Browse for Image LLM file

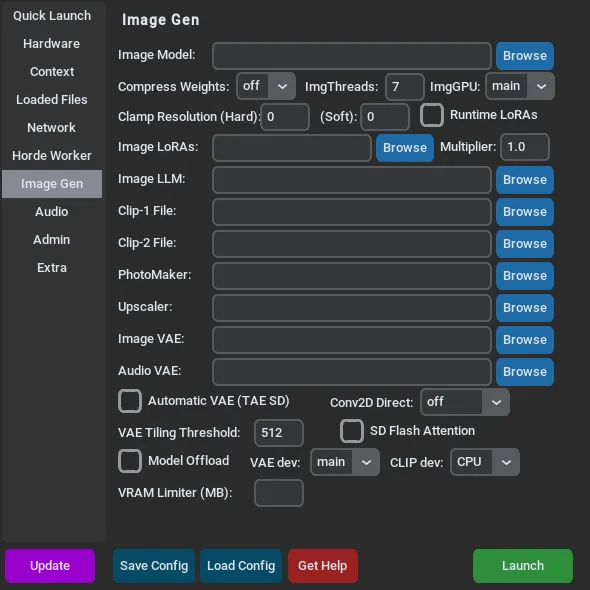coord(525,180)
